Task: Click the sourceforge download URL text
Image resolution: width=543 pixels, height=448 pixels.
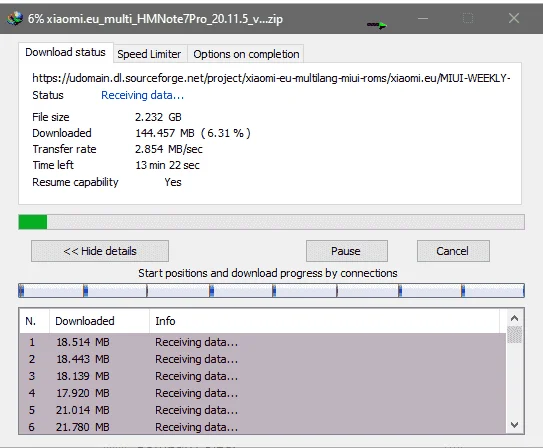Action: click(271, 78)
